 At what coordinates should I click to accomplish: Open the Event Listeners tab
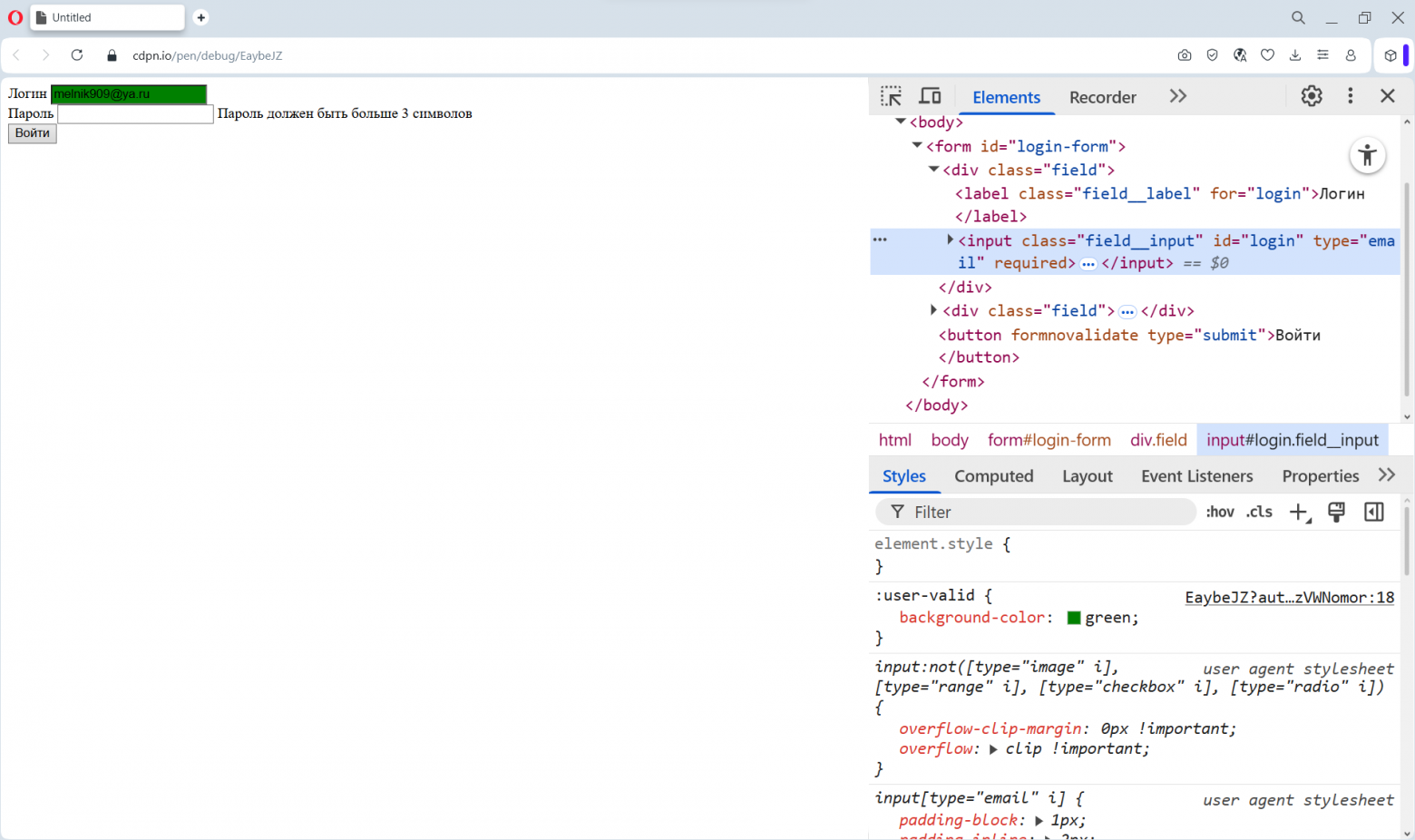click(1196, 476)
